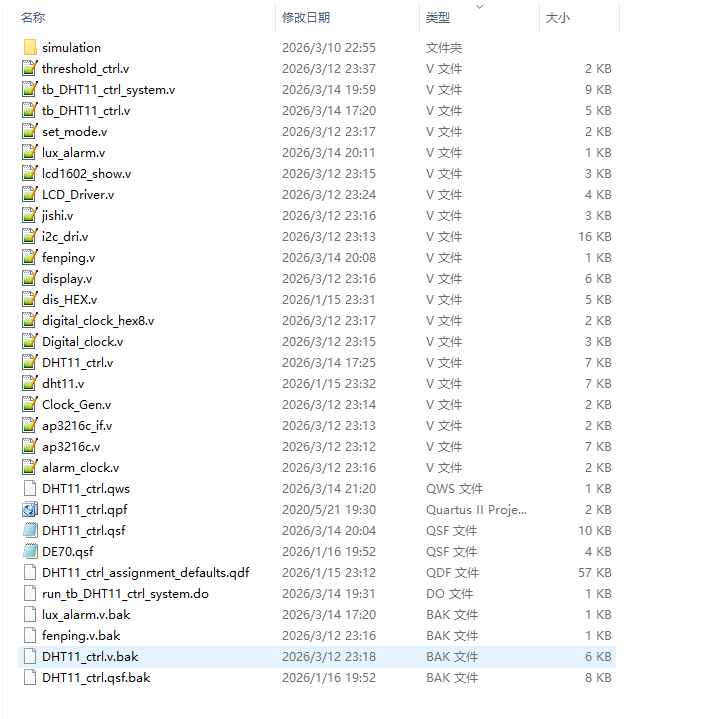The height and width of the screenshot is (719, 707).
Task: Select the file name DE70.qsf
Action: [x=68, y=552]
